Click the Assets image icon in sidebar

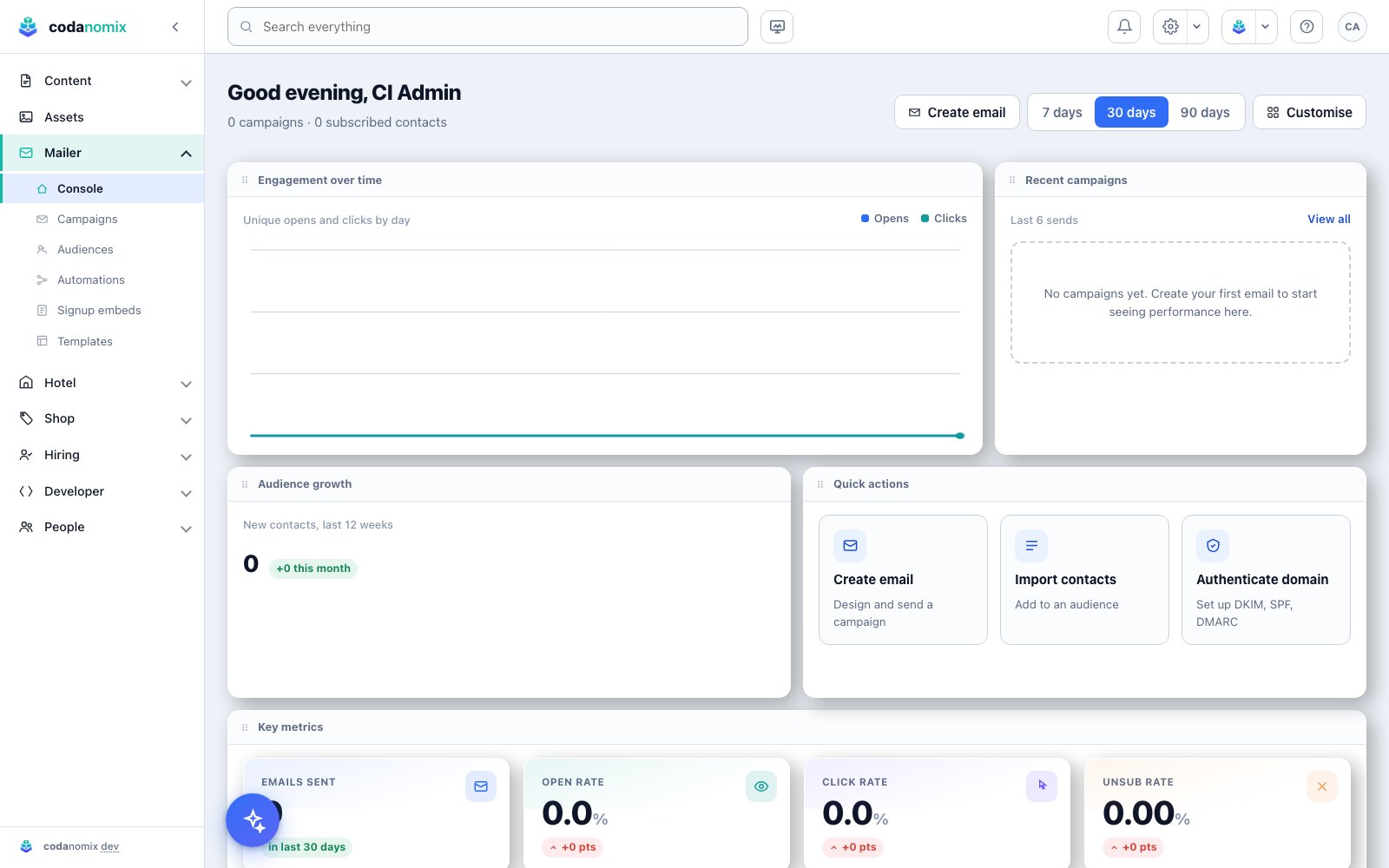coord(26,117)
